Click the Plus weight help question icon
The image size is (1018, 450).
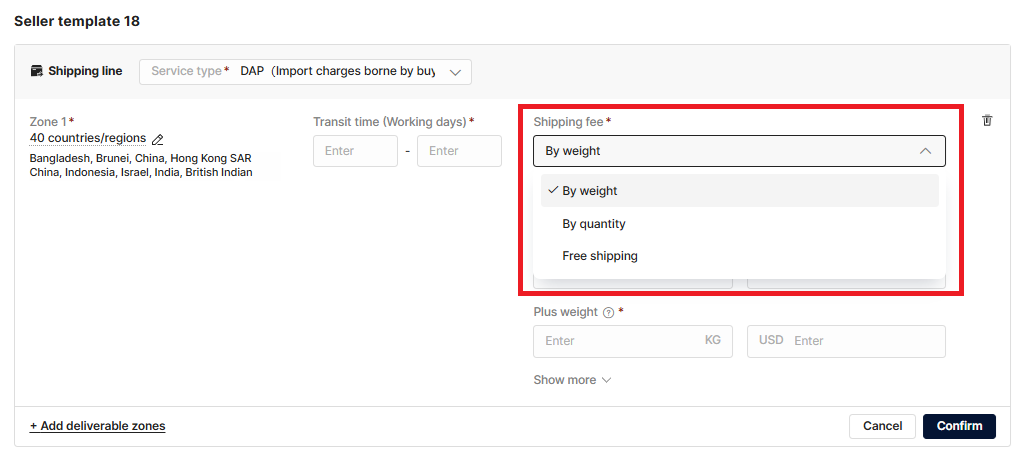click(x=608, y=312)
